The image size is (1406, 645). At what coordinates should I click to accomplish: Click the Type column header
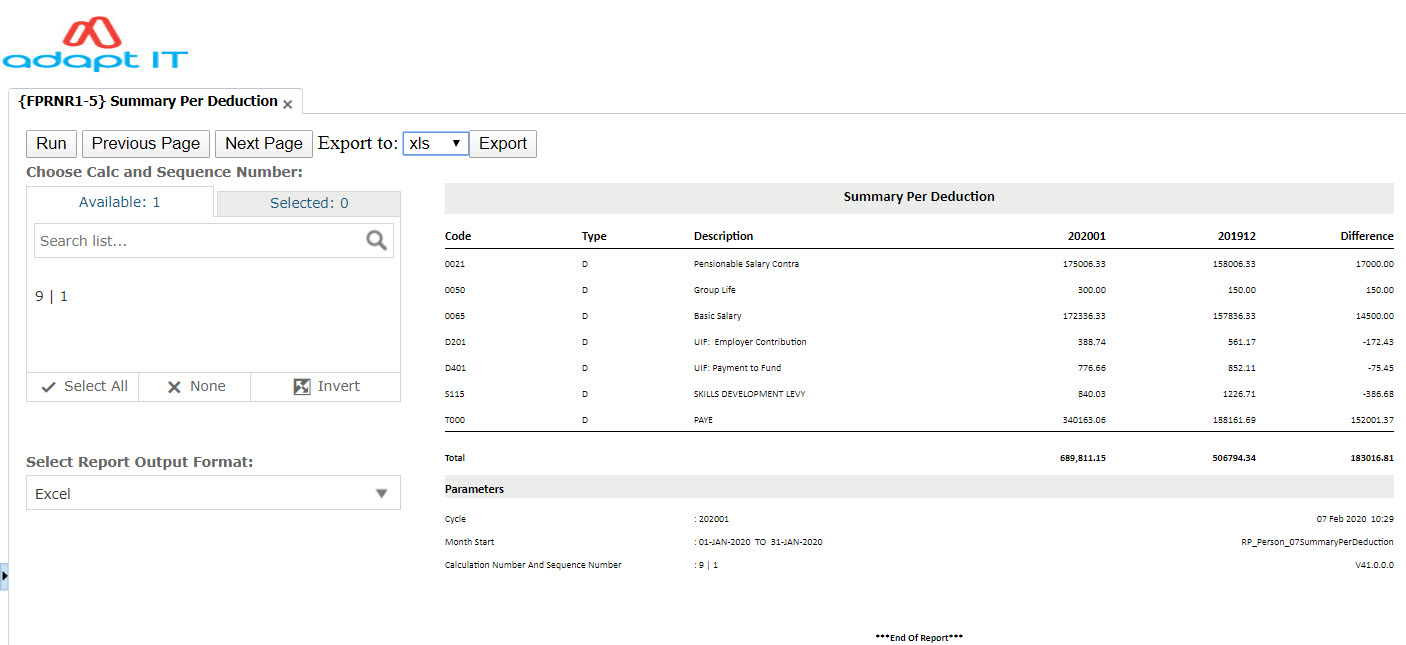[x=594, y=236]
